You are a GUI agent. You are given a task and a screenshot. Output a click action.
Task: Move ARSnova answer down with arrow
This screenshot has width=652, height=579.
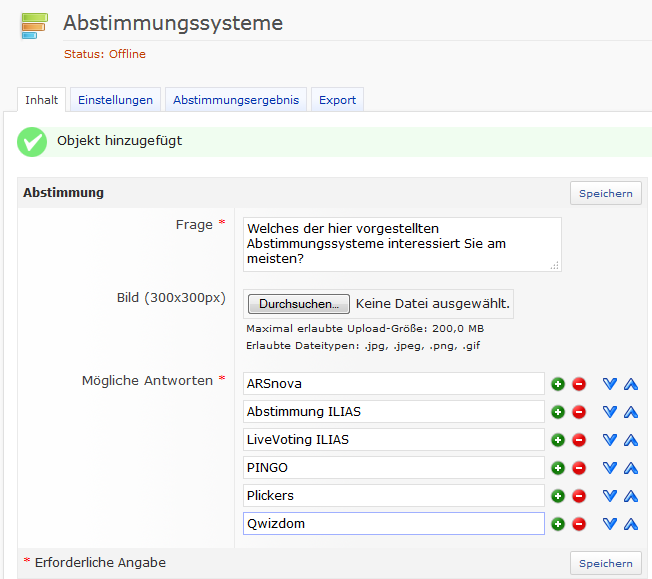click(x=610, y=384)
